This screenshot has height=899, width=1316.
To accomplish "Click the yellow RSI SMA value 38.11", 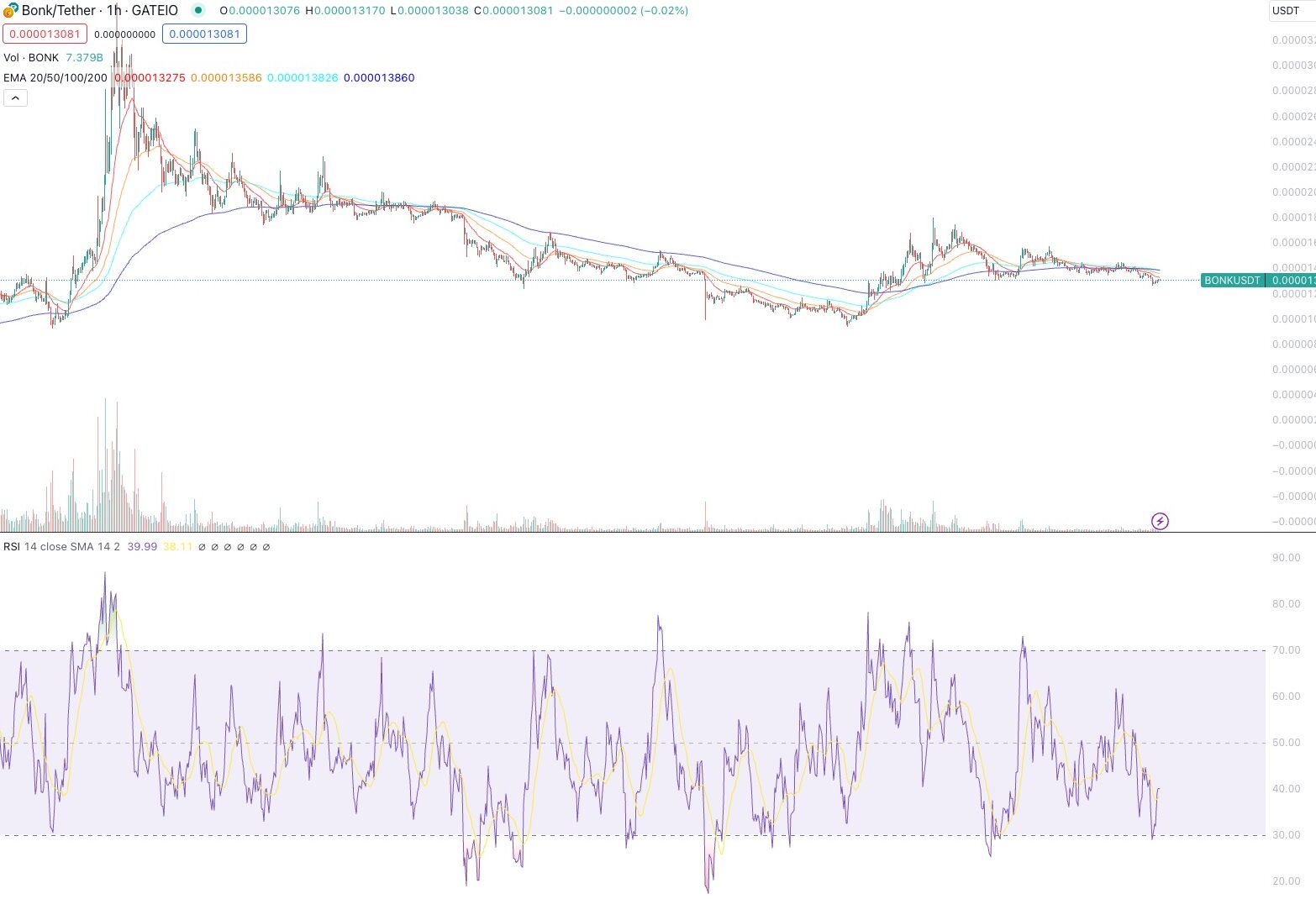I will point(177,546).
